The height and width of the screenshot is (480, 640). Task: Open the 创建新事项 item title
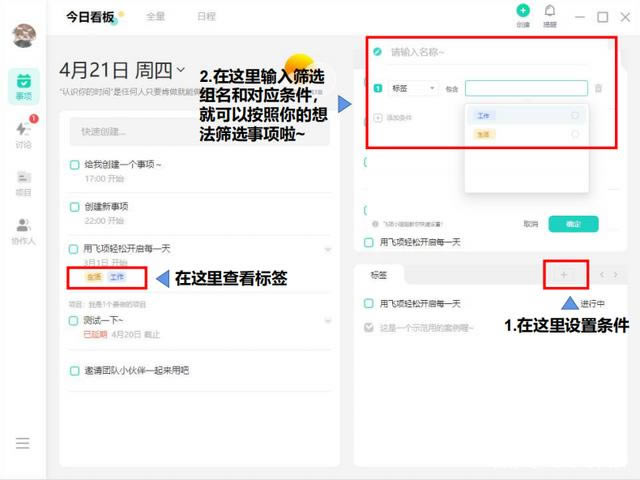point(106,207)
